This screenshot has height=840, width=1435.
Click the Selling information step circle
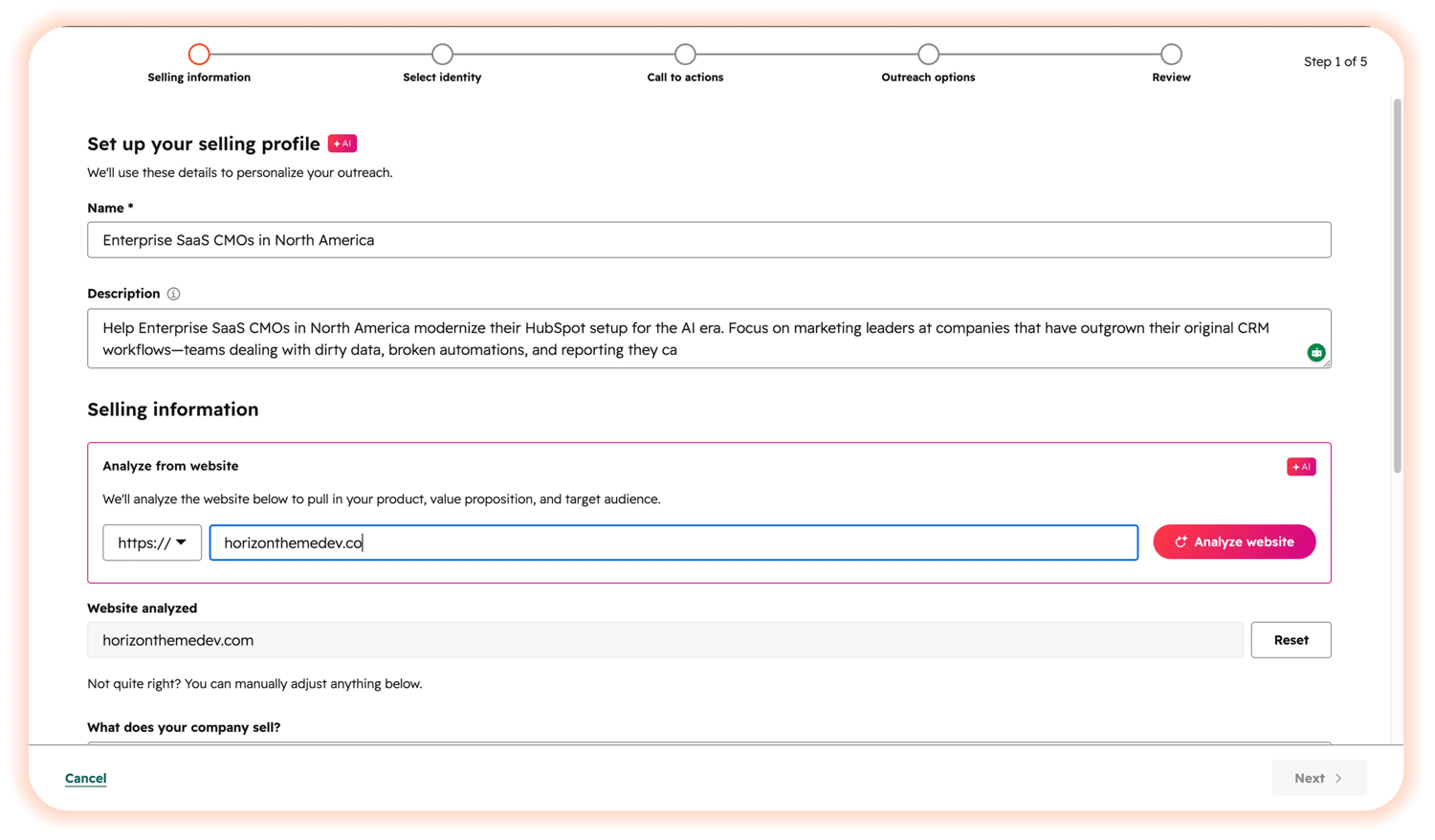[x=199, y=55]
